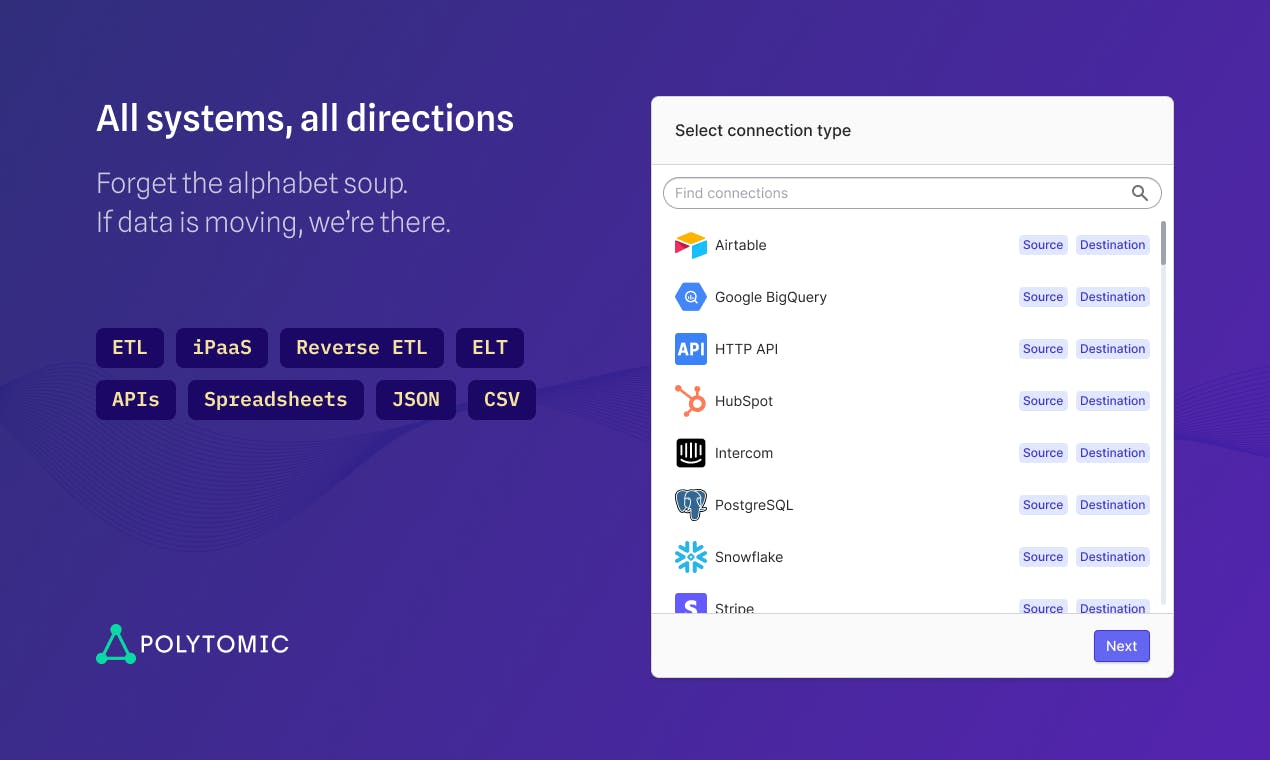Click the Source tag on Intercom row
Screen dimensions: 1270x760
pos(1043,453)
